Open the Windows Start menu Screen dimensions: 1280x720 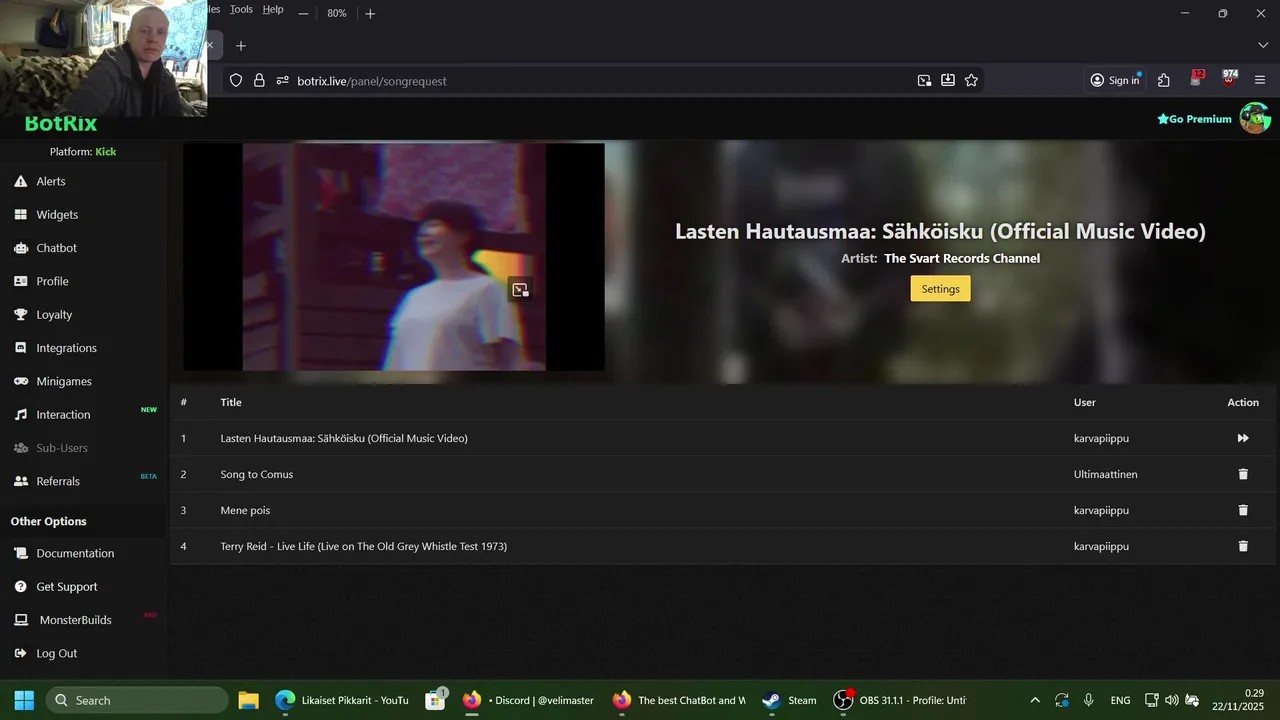(24, 700)
